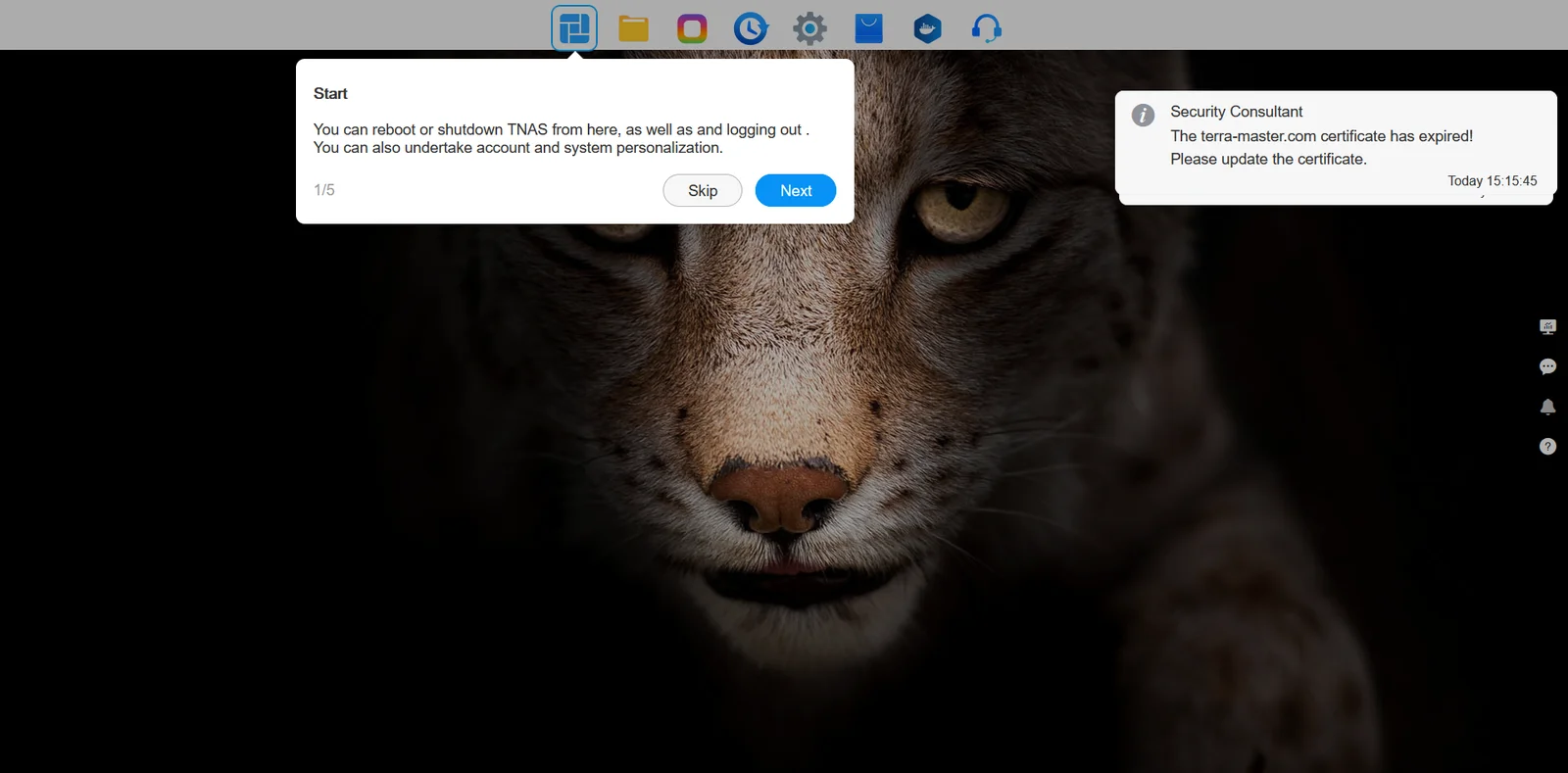Click Next to continue the tour
The image size is (1568, 773).
click(x=795, y=190)
